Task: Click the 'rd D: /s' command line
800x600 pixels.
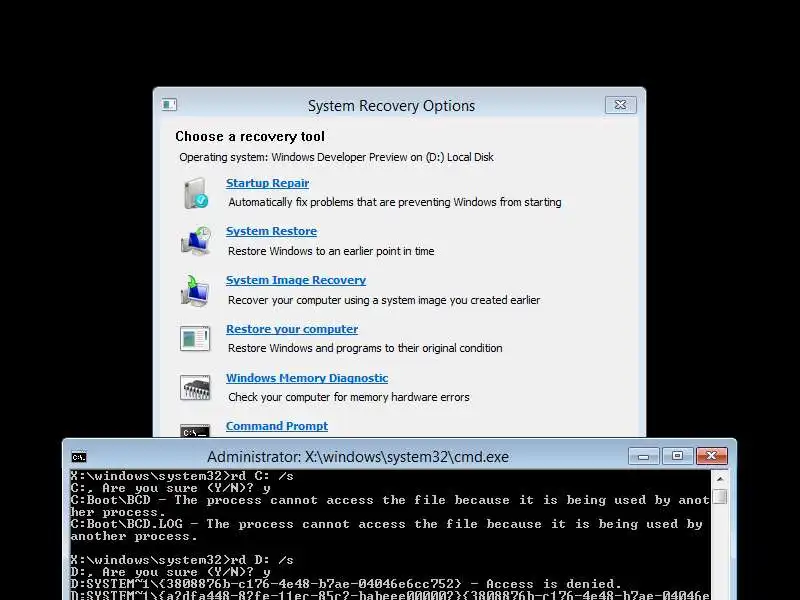Action: point(182,560)
